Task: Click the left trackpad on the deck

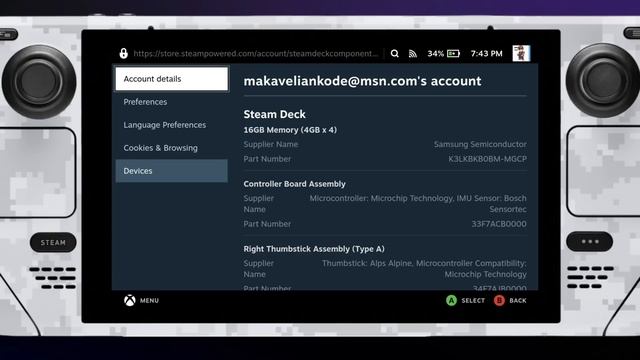Action: 38,173
